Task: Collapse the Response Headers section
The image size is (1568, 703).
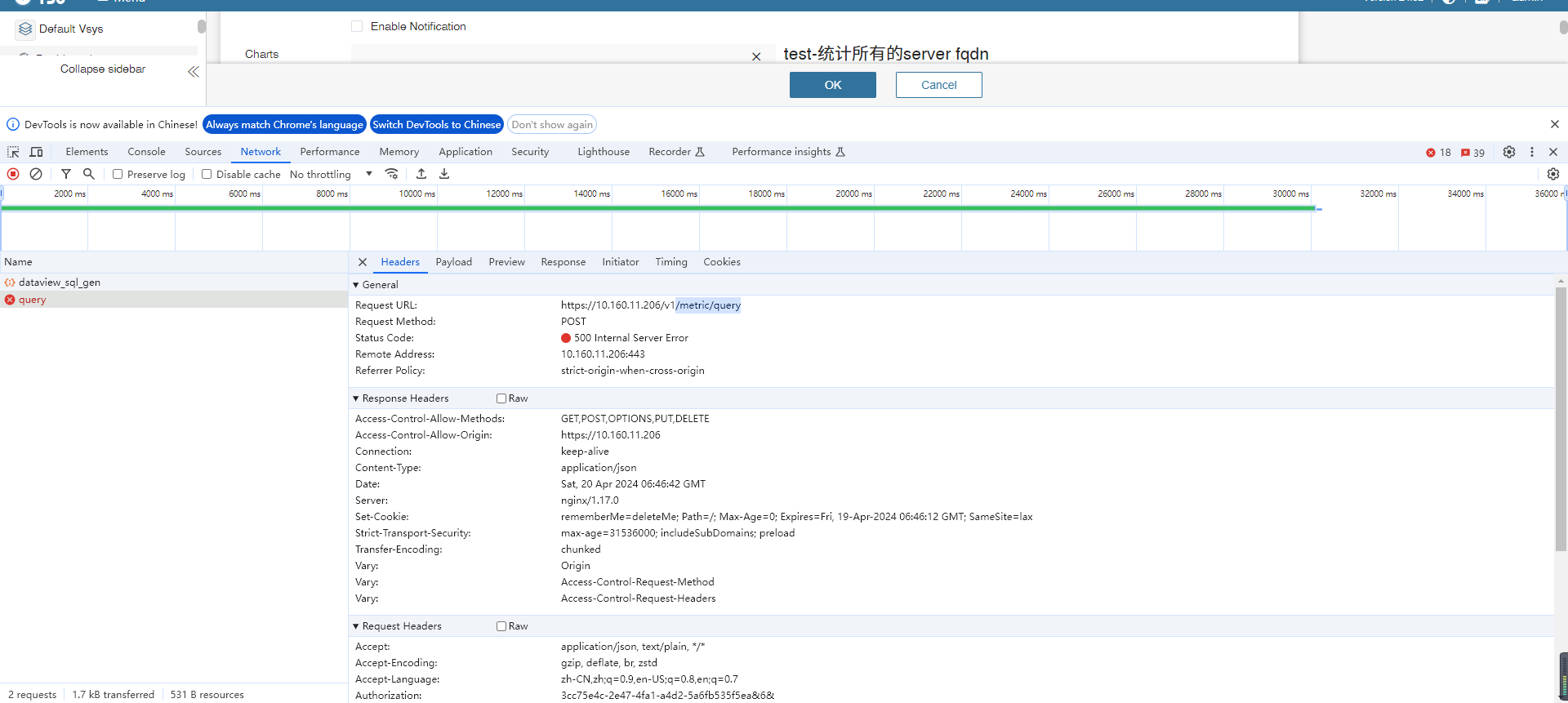Action: [356, 398]
